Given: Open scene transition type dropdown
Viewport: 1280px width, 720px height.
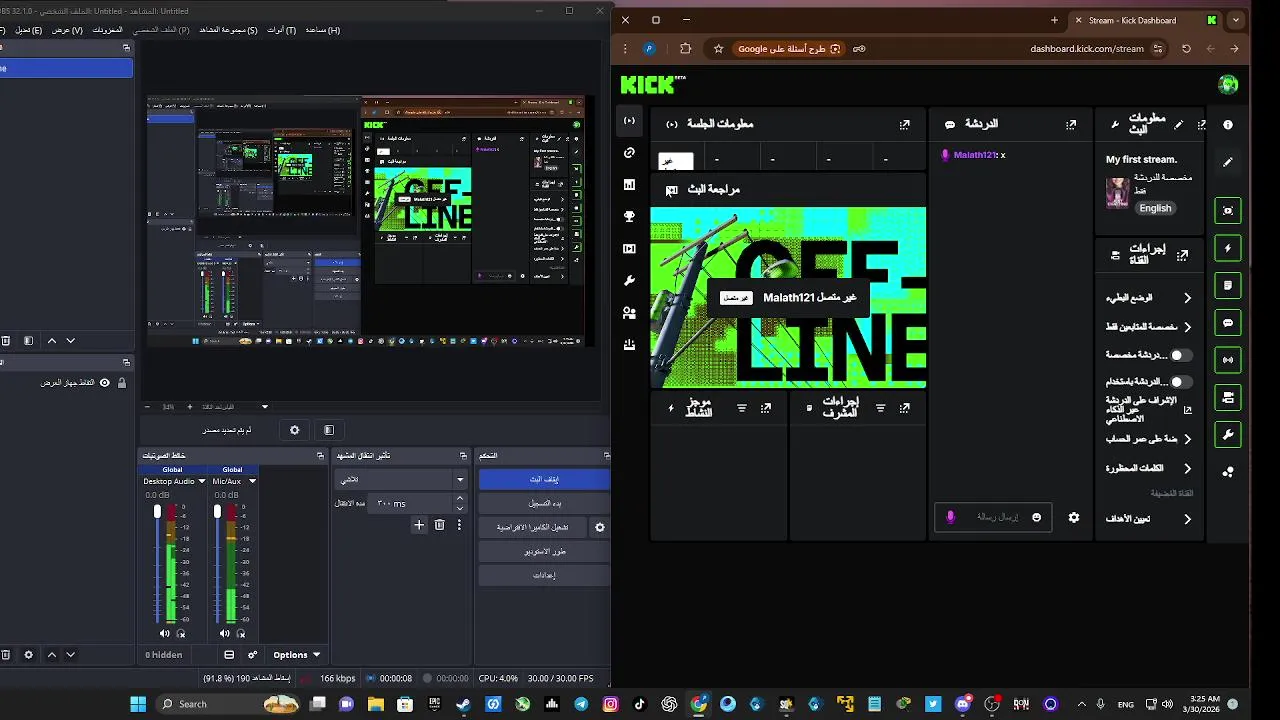Looking at the screenshot, I should (x=401, y=480).
